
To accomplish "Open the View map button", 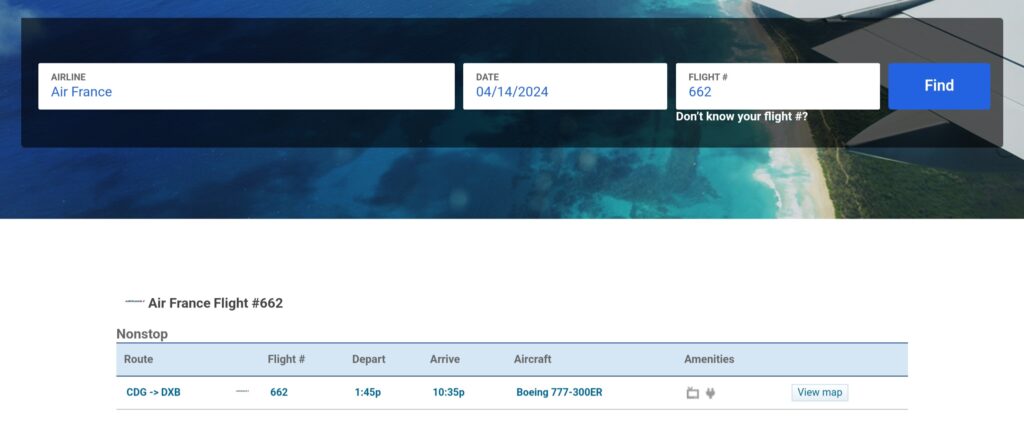I will 819,392.
